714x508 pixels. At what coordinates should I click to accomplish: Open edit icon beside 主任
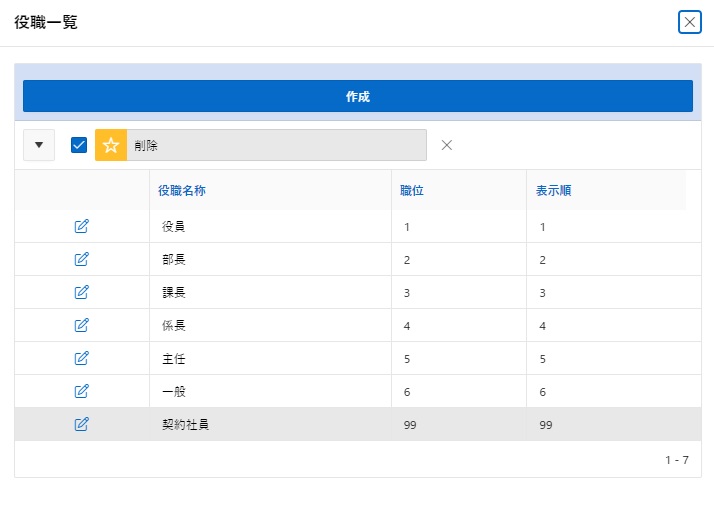(82, 359)
